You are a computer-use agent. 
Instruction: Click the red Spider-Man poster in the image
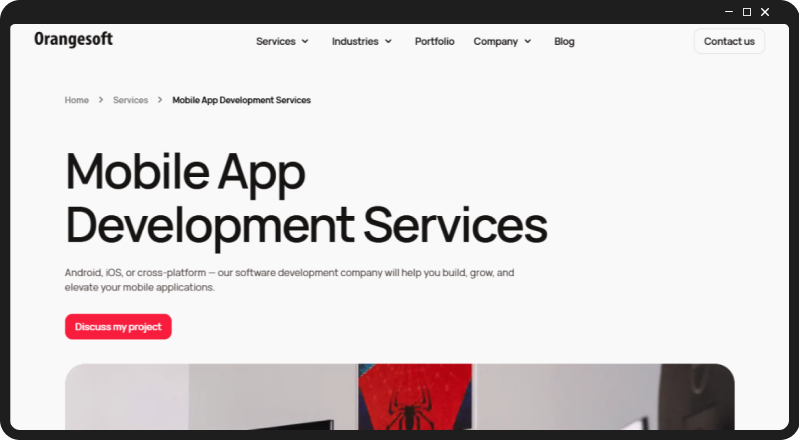(415, 398)
